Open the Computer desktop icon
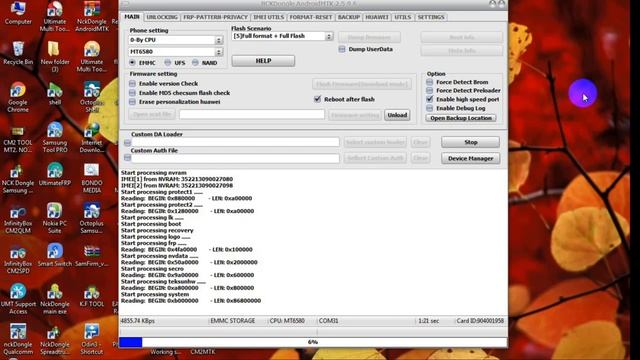This screenshot has height=360, width=640. click(18, 13)
